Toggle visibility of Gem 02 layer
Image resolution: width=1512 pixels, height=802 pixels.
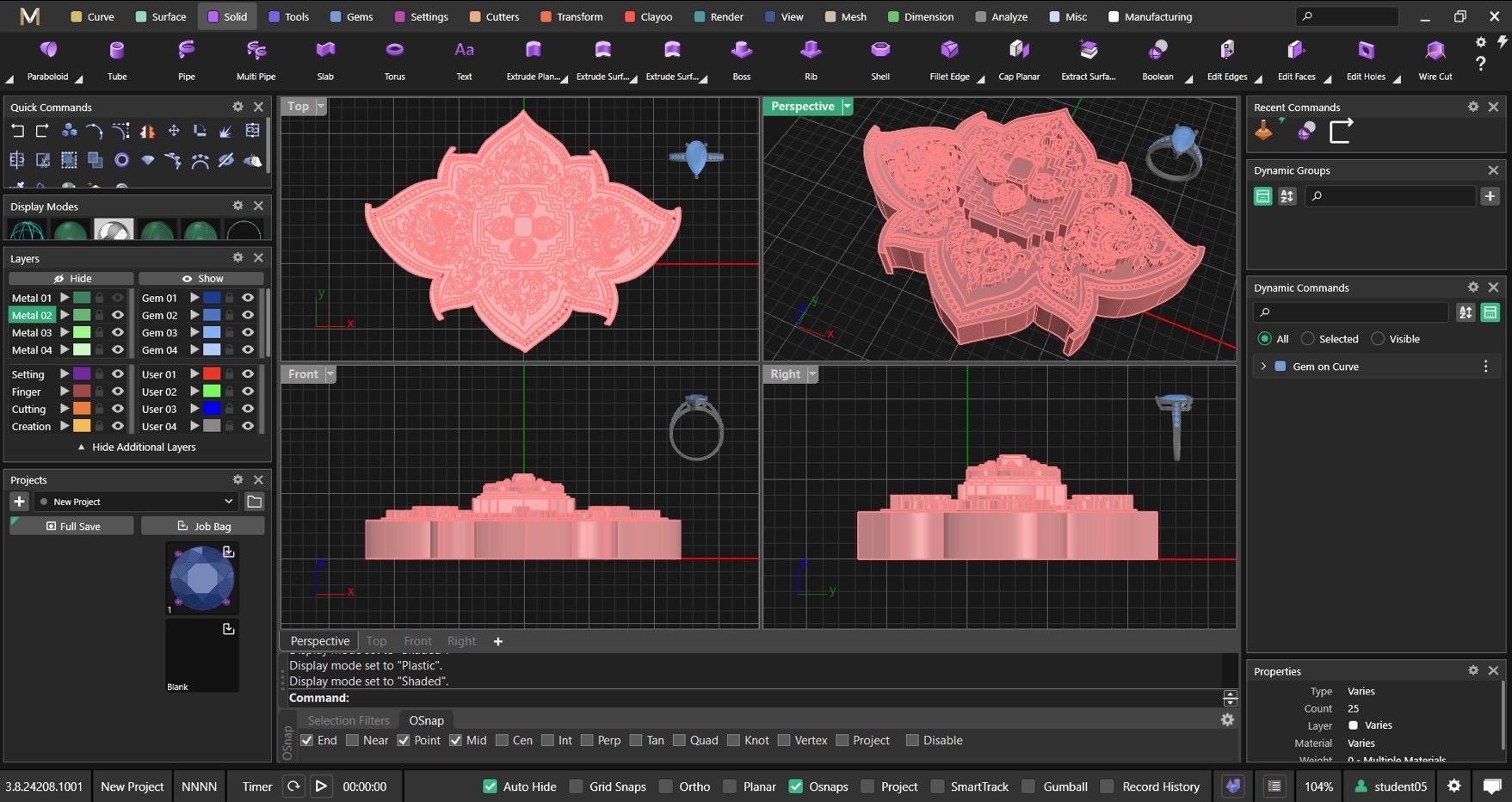tap(248, 315)
